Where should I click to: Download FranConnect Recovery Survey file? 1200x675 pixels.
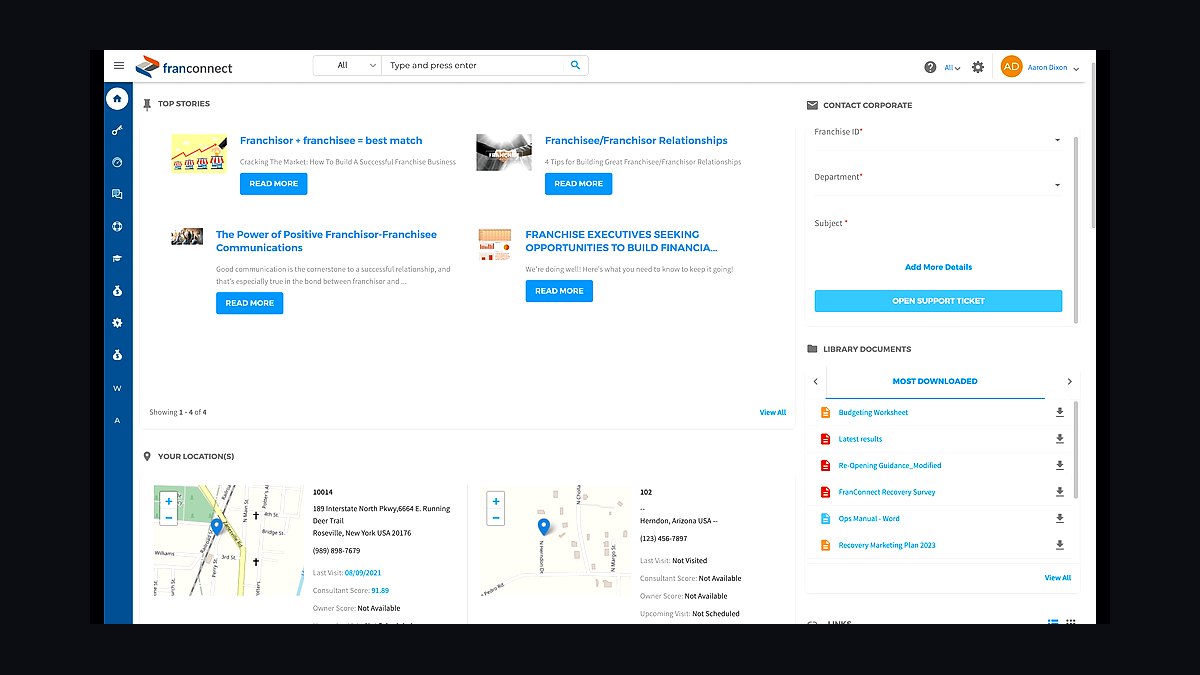pyautogui.click(x=1060, y=492)
